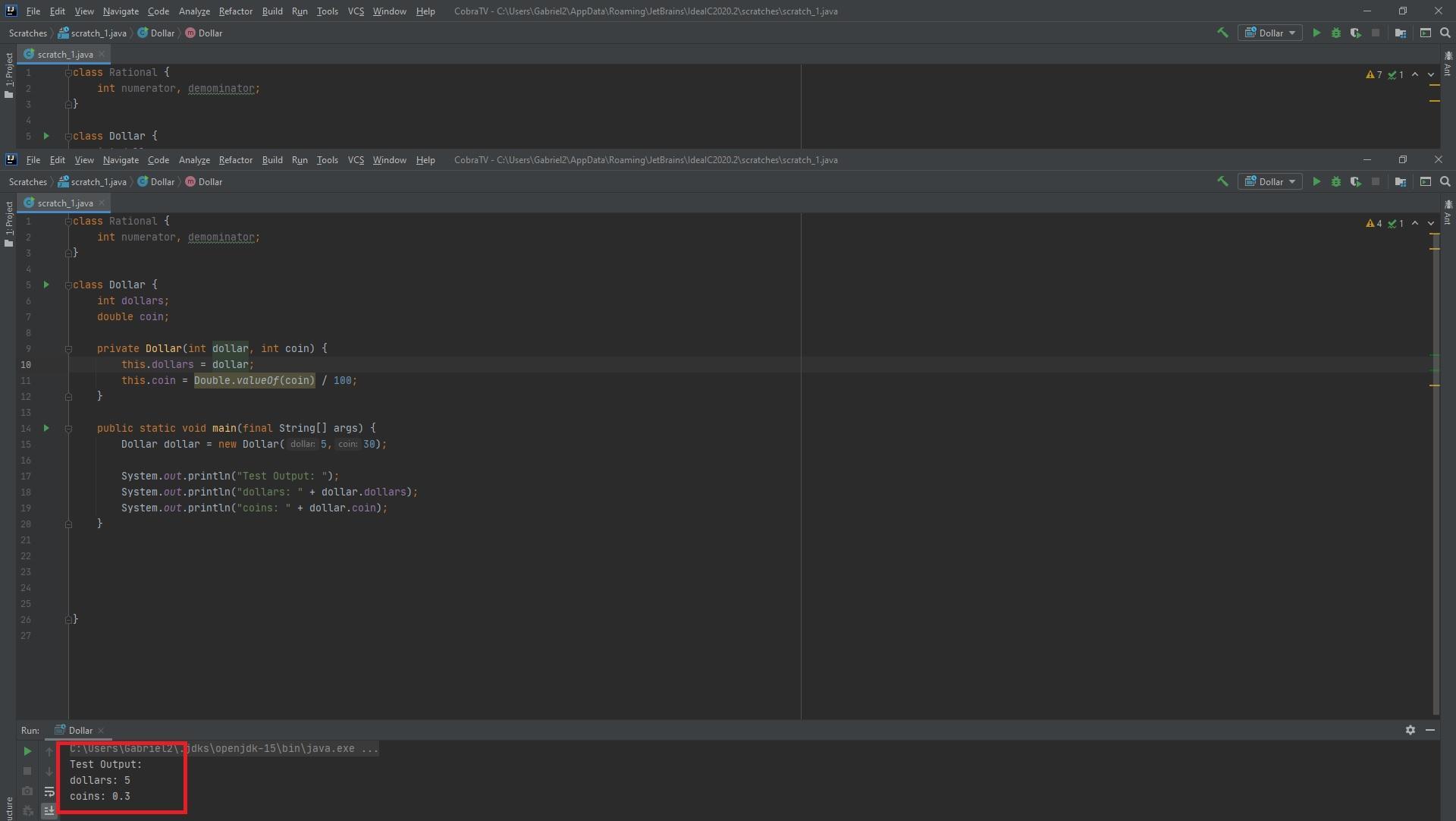This screenshot has height=821, width=1456.
Task: Open Project Structure icon in lower window toolbar
Action: (x=1401, y=182)
